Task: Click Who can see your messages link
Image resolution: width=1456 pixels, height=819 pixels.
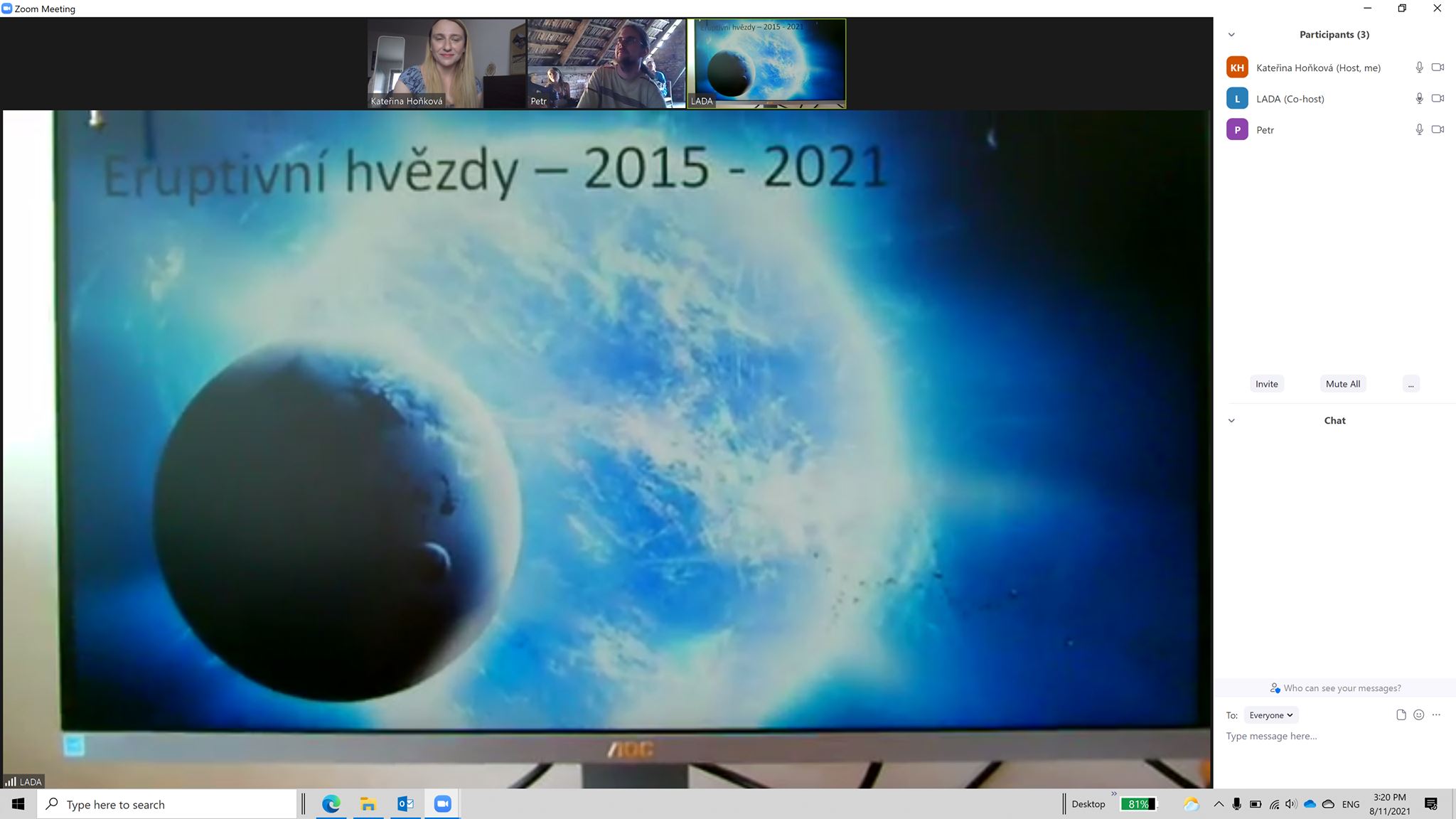Action: click(x=1335, y=688)
